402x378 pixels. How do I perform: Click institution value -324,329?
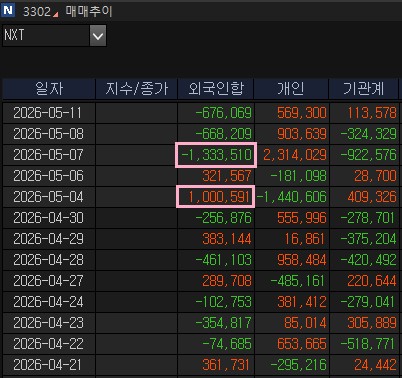[369, 134]
